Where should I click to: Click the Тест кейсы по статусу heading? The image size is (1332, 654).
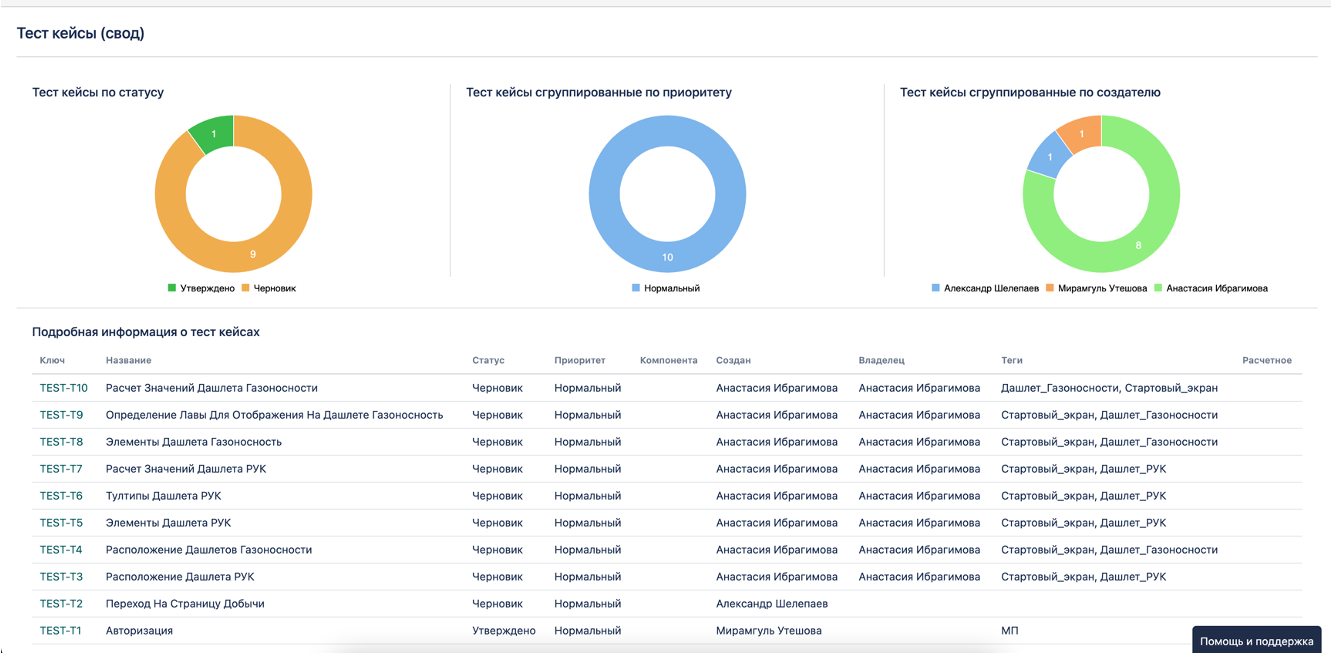tap(98, 92)
